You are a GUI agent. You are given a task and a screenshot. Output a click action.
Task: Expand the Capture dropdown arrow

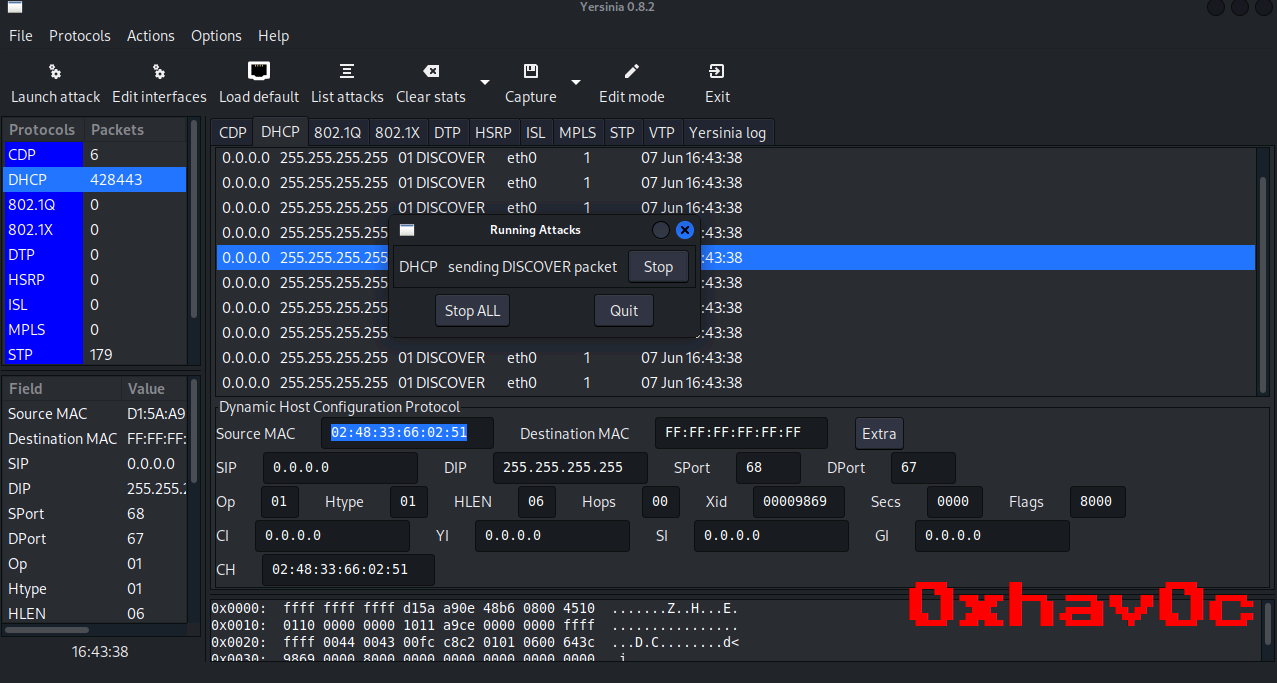[576, 83]
